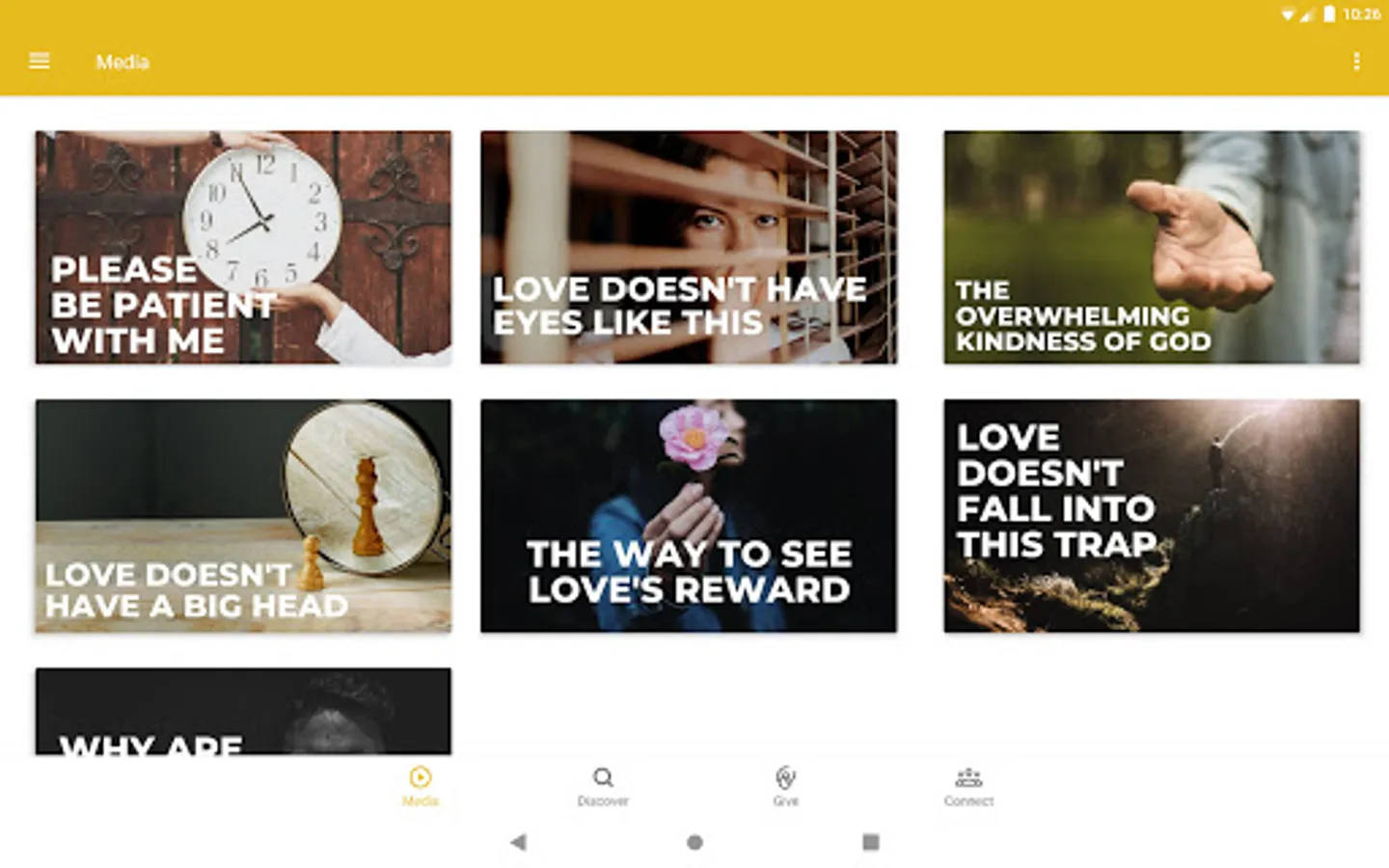
Task: Tap the Android recent apps square
Action: tap(870, 842)
